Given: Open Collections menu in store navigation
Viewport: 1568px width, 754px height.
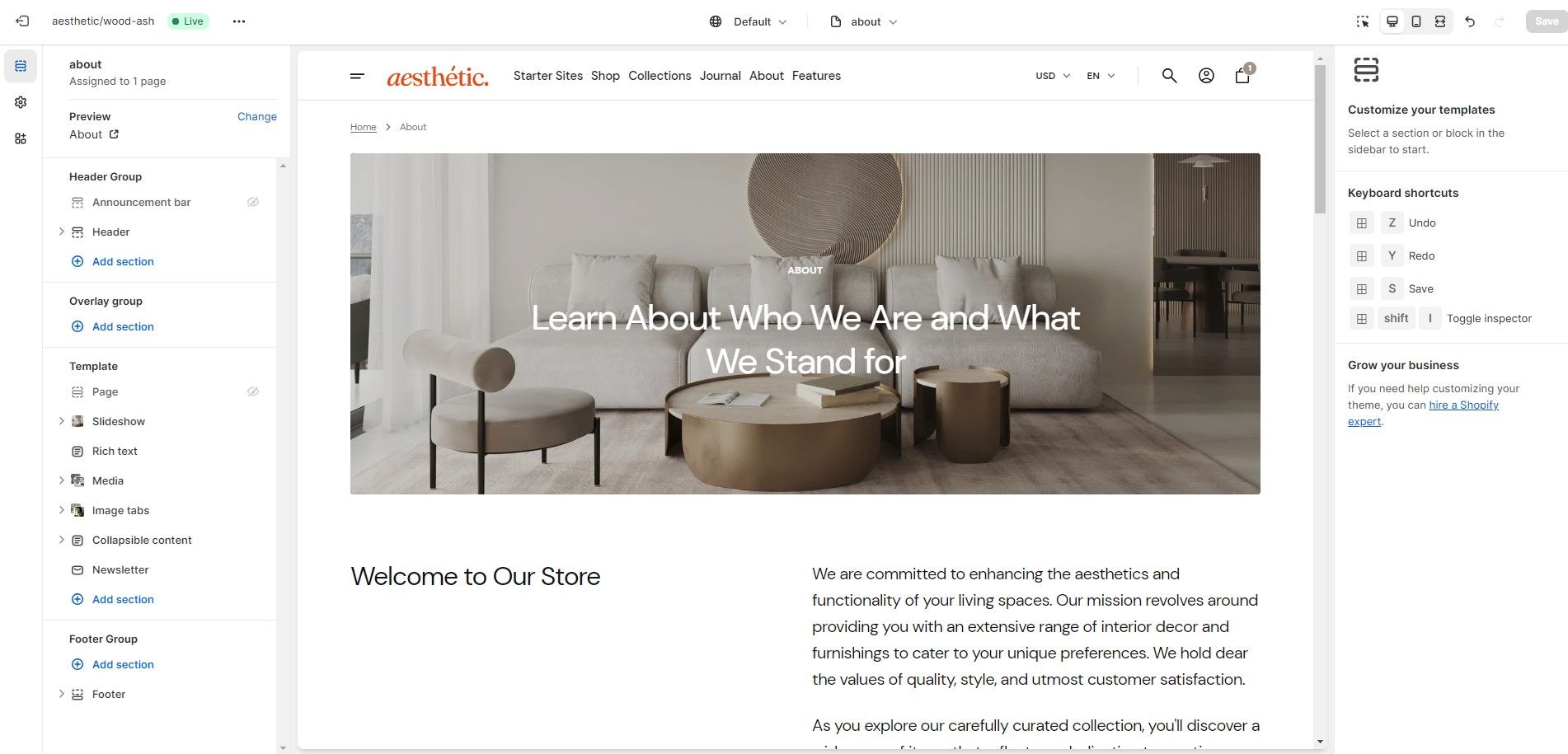Looking at the screenshot, I should tap(660, 76).
